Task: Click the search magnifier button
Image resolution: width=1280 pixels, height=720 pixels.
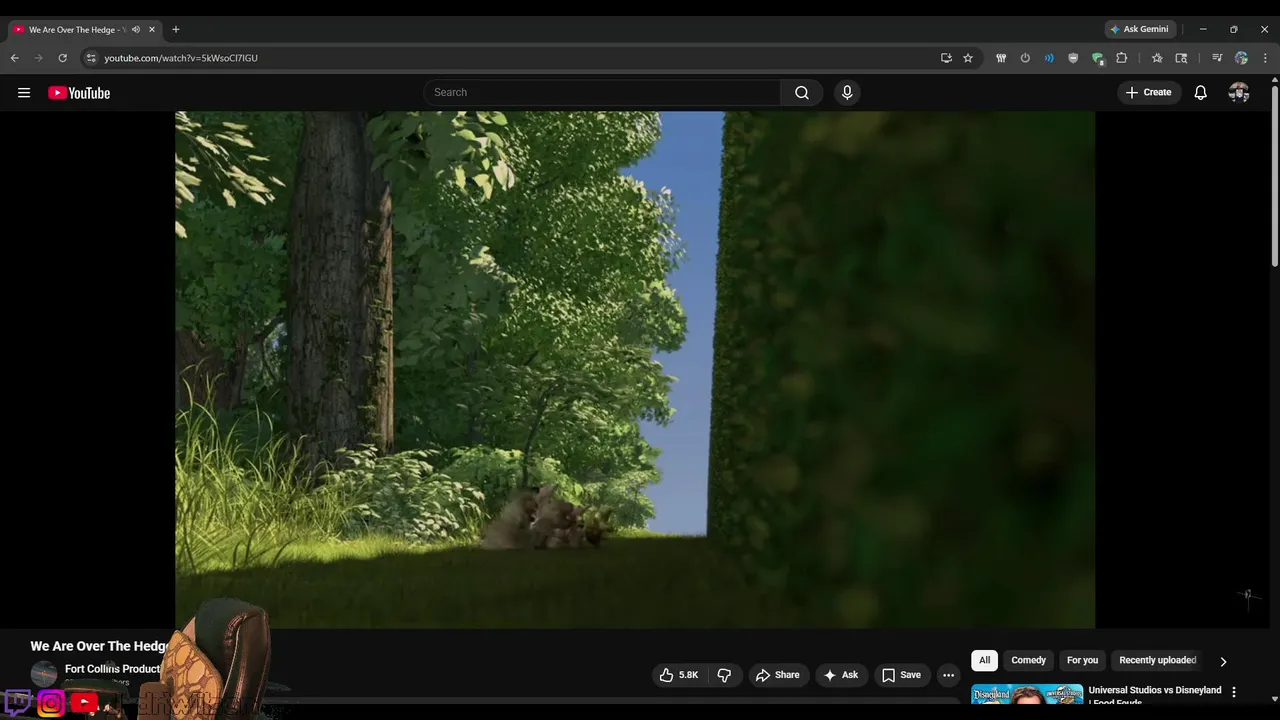Action: click(802, 92)
